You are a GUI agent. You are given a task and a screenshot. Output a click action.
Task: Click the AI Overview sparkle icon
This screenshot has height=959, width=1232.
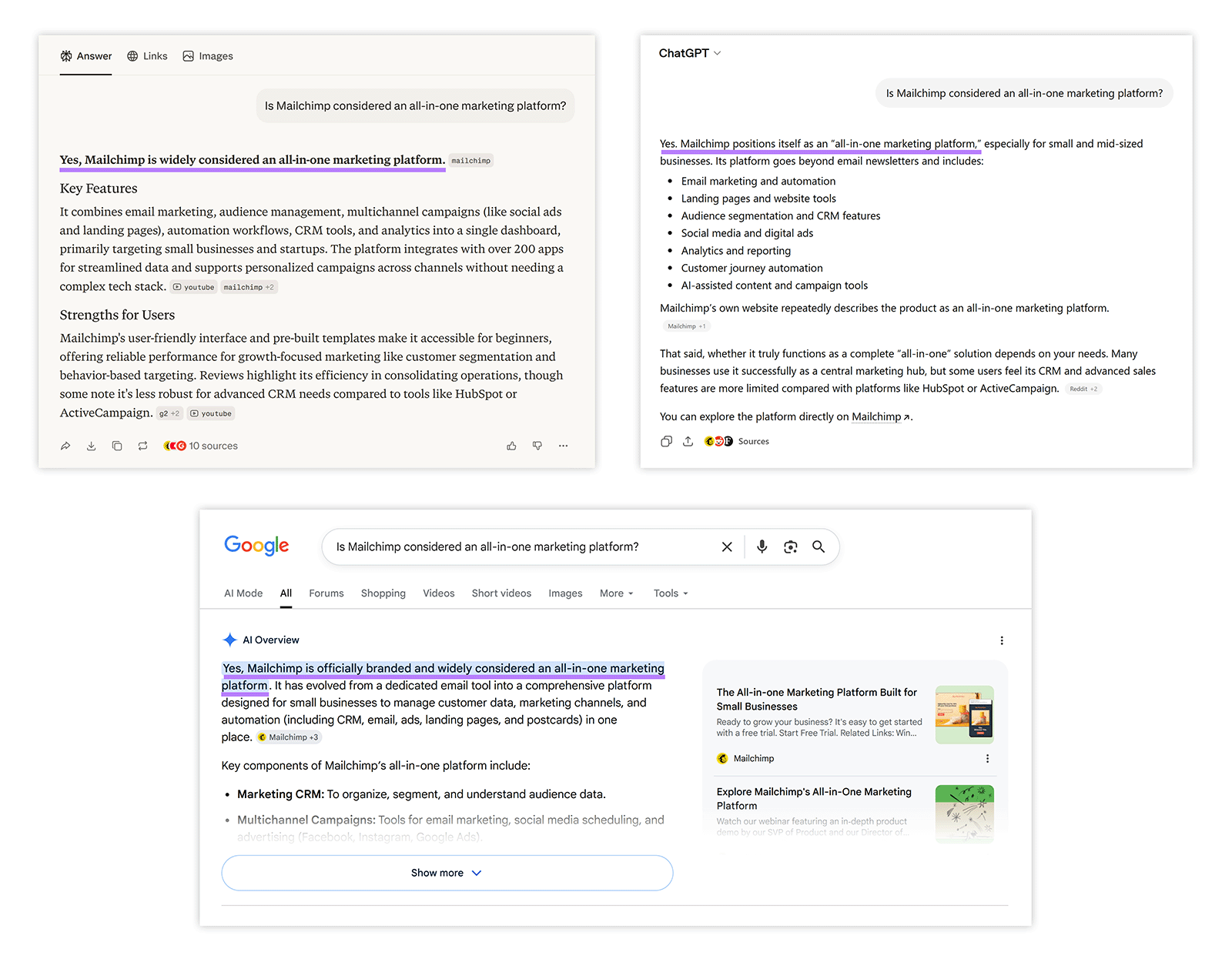pyautogui.click(x=229, y=640)
